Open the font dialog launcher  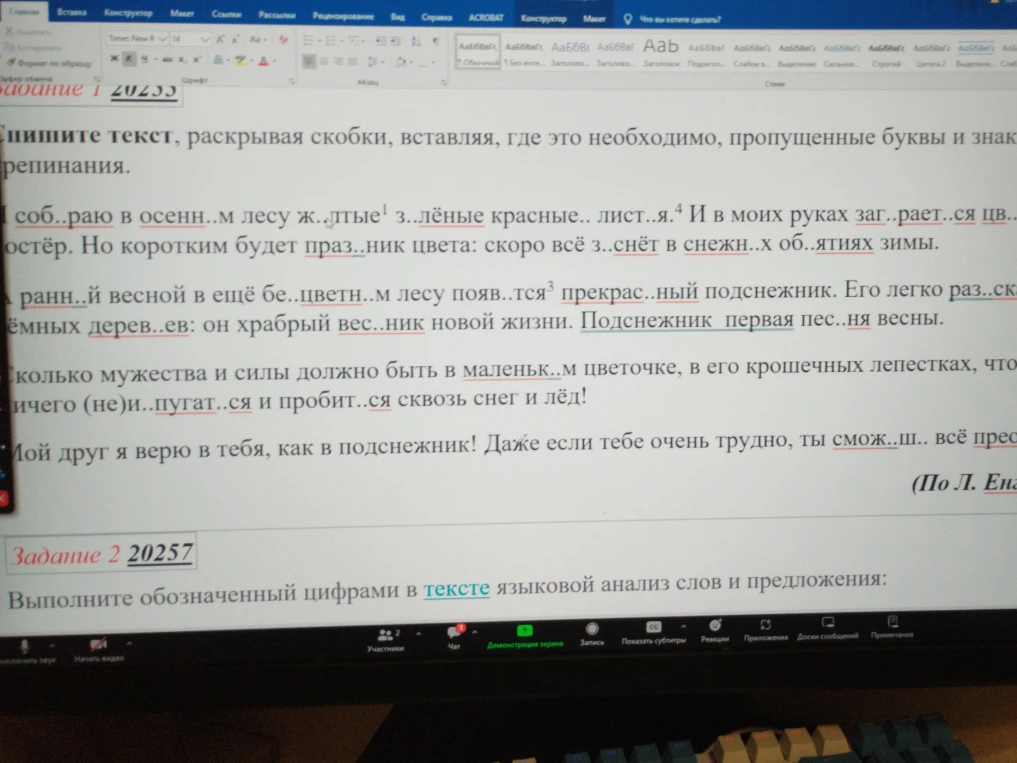(292, 81)
